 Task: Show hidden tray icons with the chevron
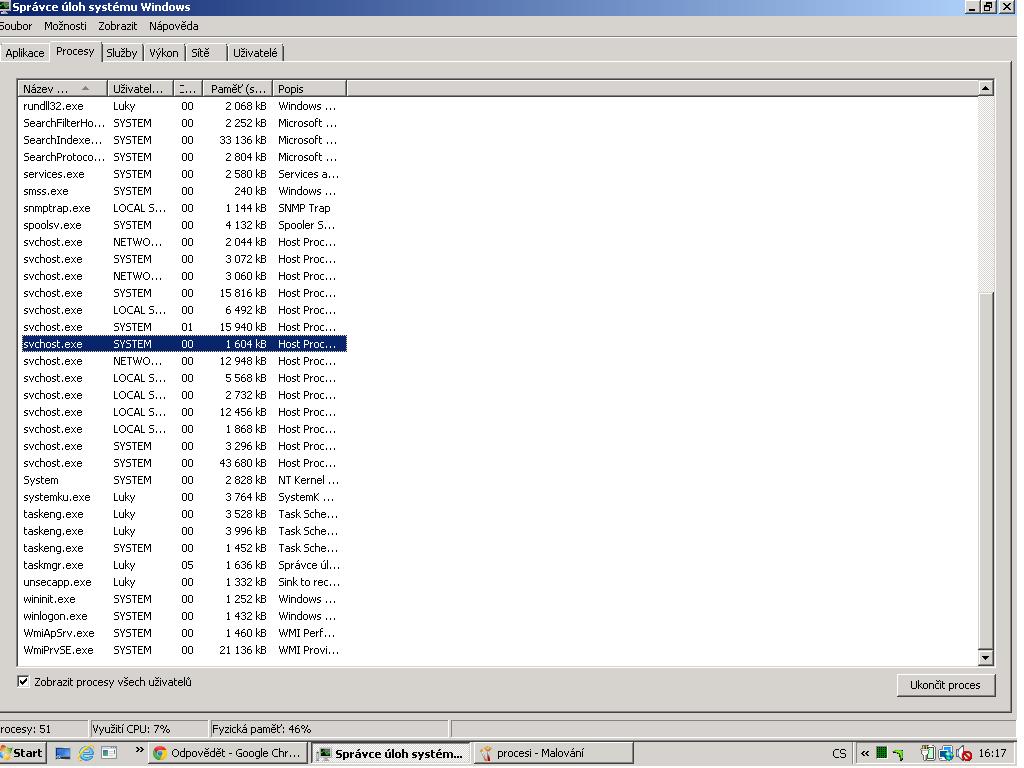click(x=865, y=753)
